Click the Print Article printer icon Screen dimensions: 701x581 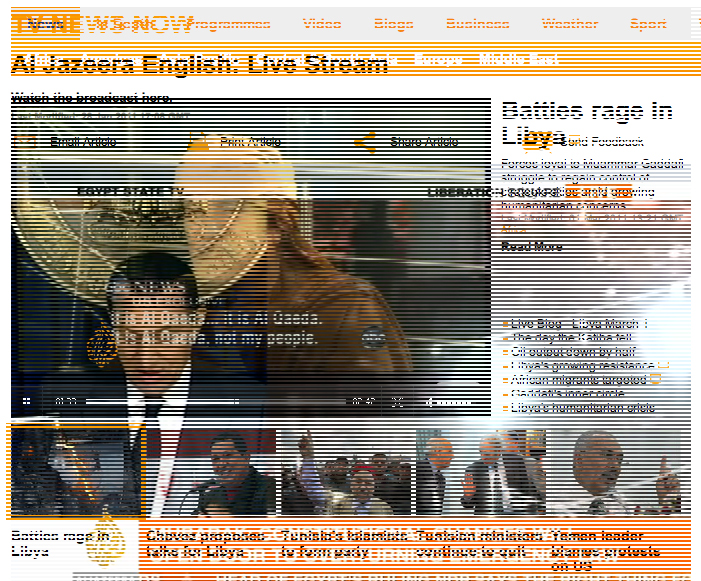click(198, 141)
